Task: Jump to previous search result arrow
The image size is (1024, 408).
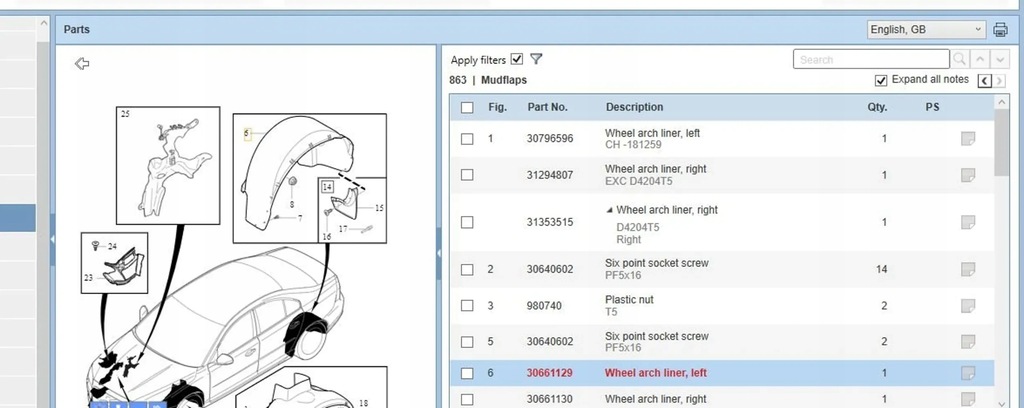Action: pos(980,59)
